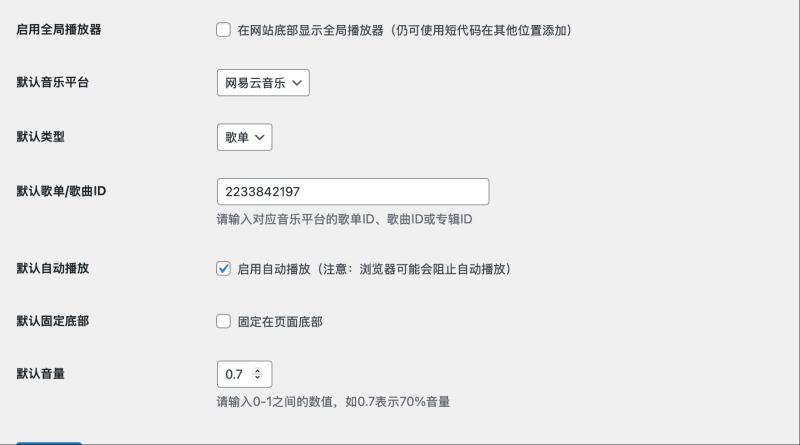Screen dimensions: 800x445
Task: Click the 默认音量 label
Action: [41, 374]
